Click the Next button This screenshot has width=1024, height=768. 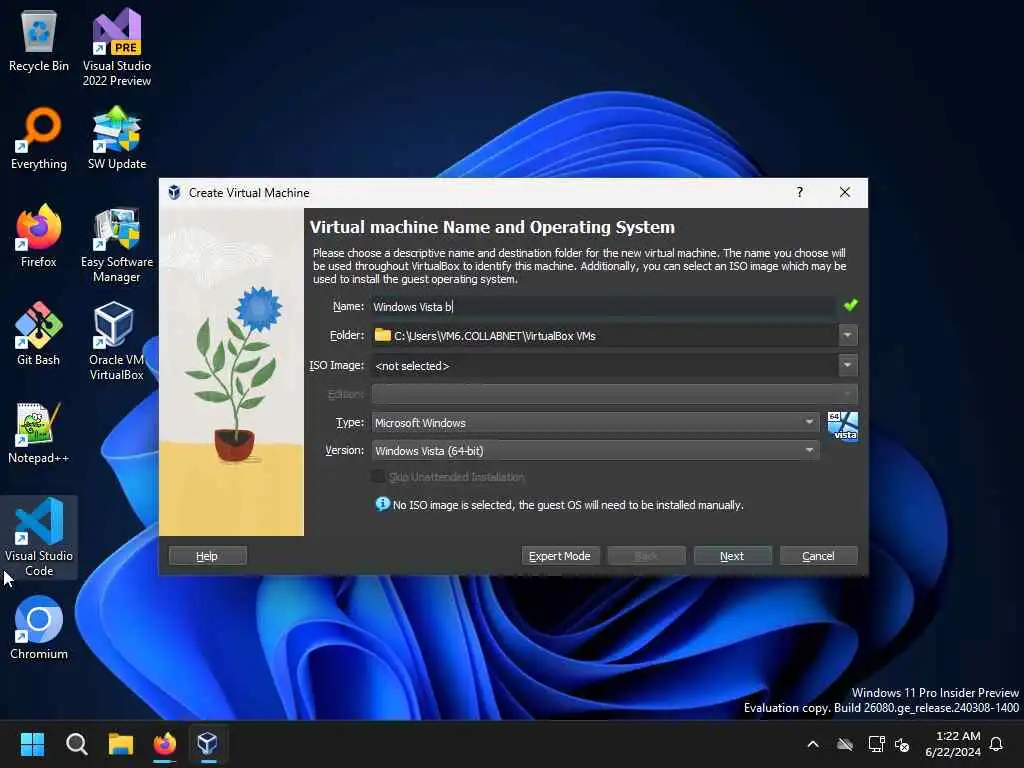[x=732, y=556]
